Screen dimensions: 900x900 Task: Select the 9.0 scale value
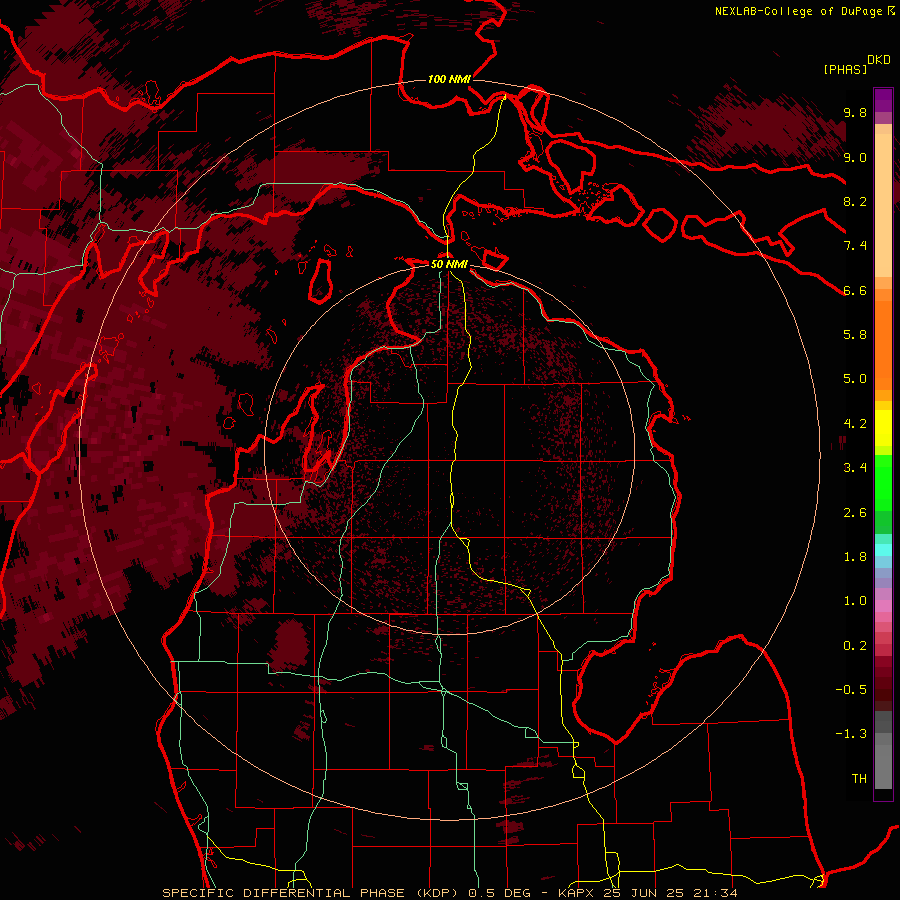pyautogui.click(x=855, y=157)
